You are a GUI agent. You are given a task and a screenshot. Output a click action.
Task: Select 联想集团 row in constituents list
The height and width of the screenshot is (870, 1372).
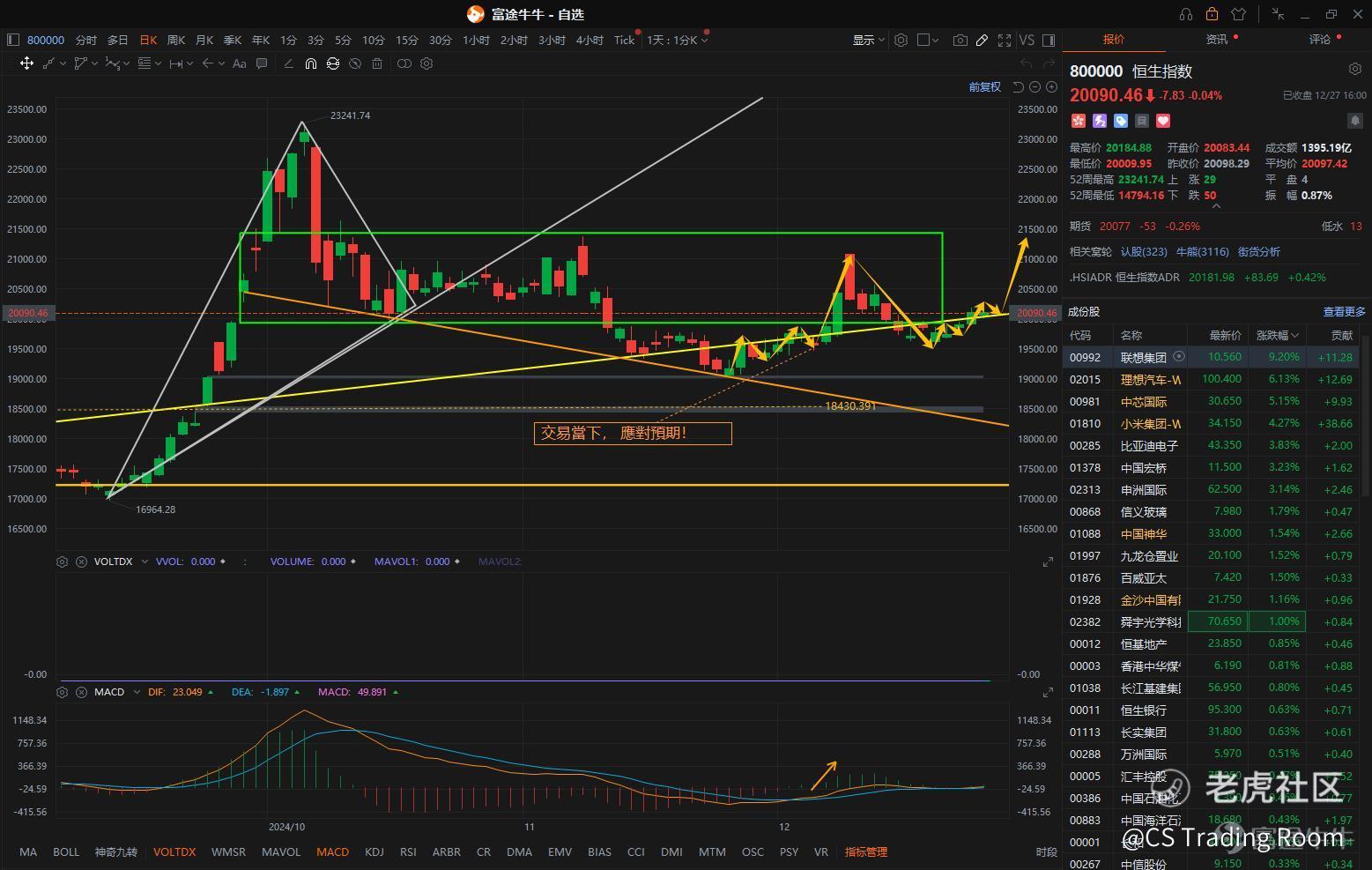(x=1143, y=357)
